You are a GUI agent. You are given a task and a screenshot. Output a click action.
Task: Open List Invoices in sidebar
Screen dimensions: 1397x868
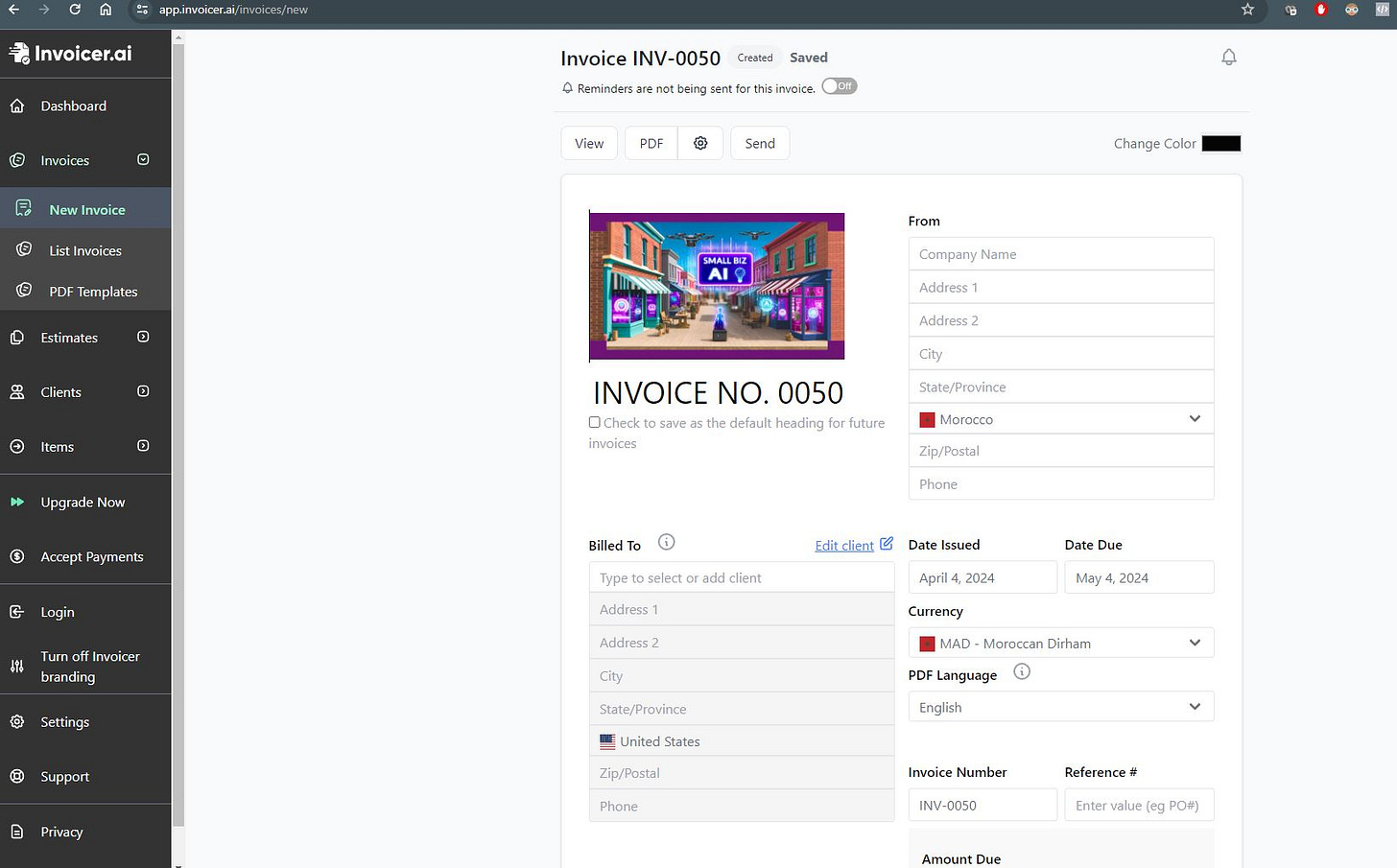click(x=85, y=250)
